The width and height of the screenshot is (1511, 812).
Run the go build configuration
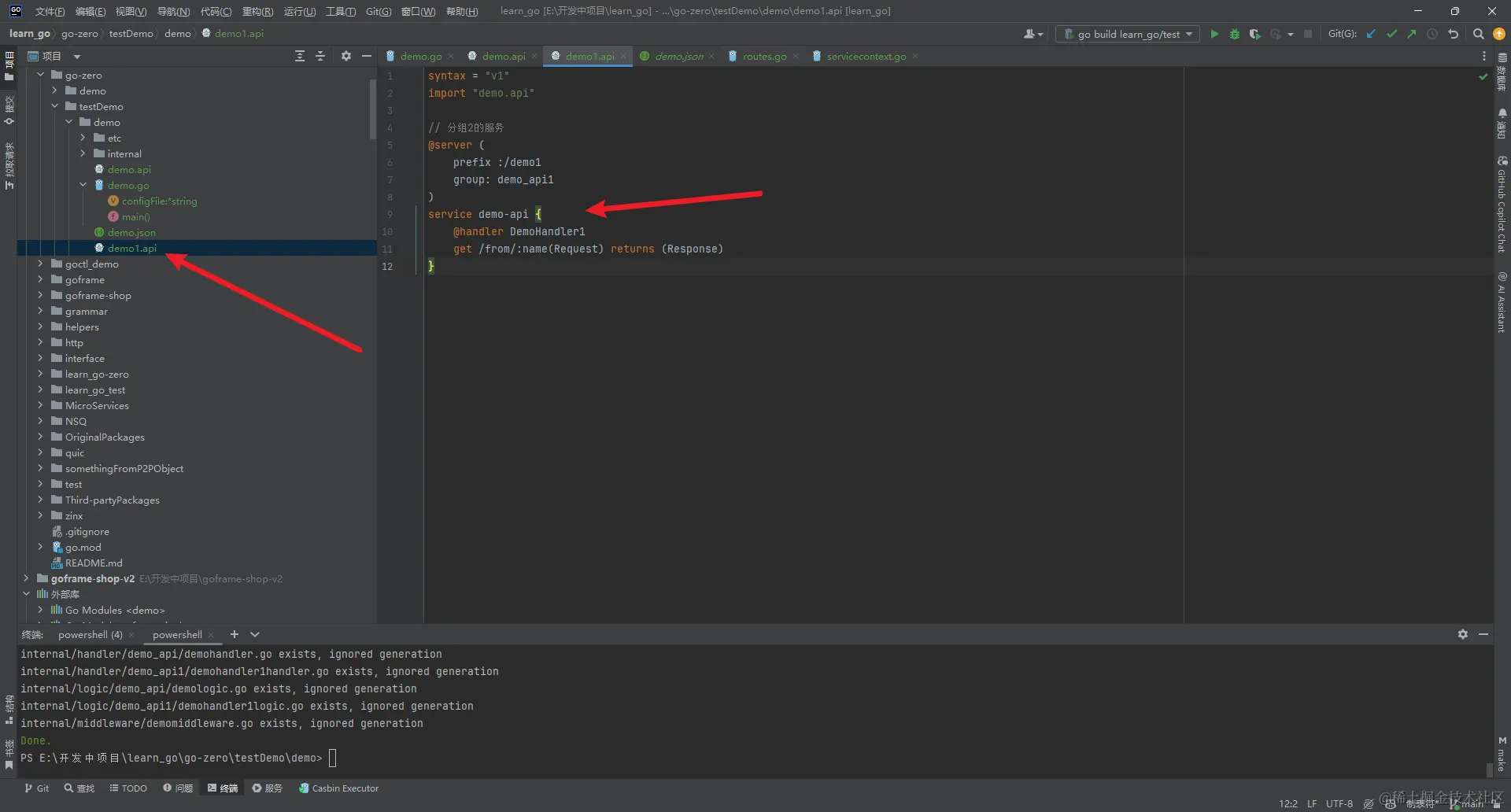(x=1214, y=34)
